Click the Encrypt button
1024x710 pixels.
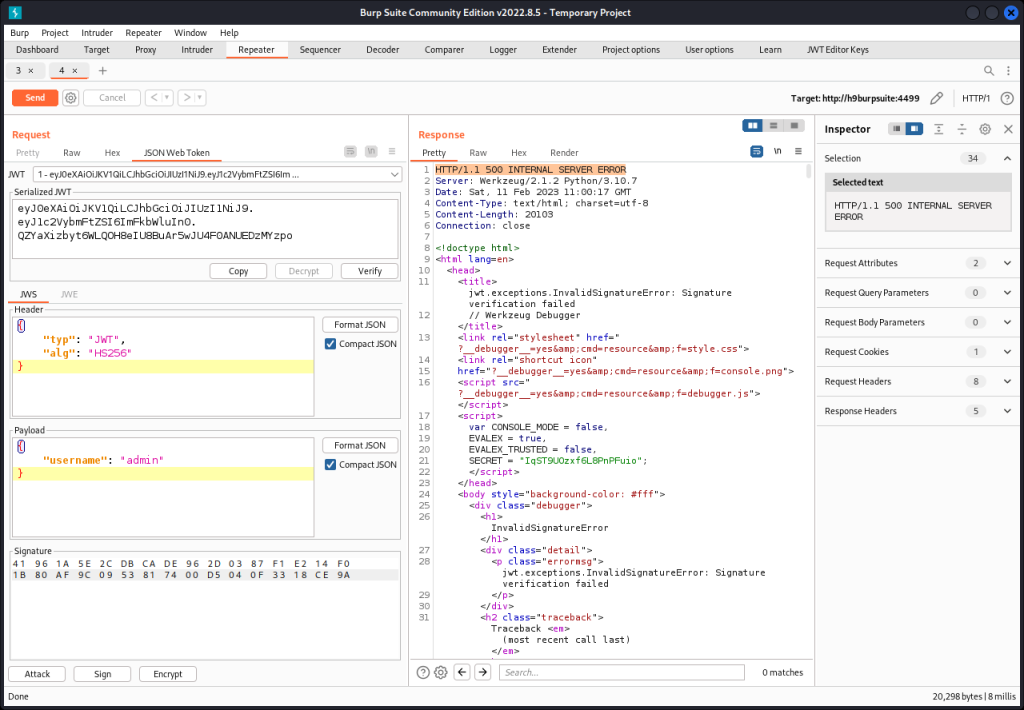click(168, 674)
